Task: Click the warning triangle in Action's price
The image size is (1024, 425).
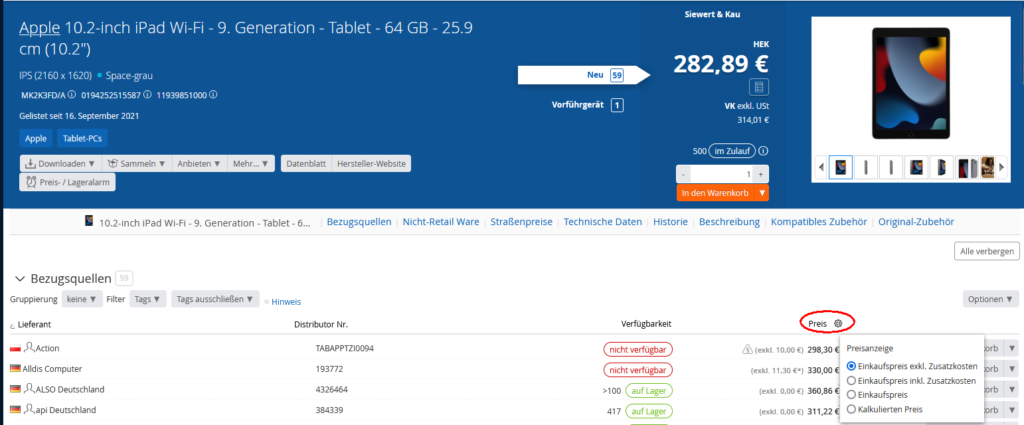Action: pyautogui.click(x=748, y=349)
